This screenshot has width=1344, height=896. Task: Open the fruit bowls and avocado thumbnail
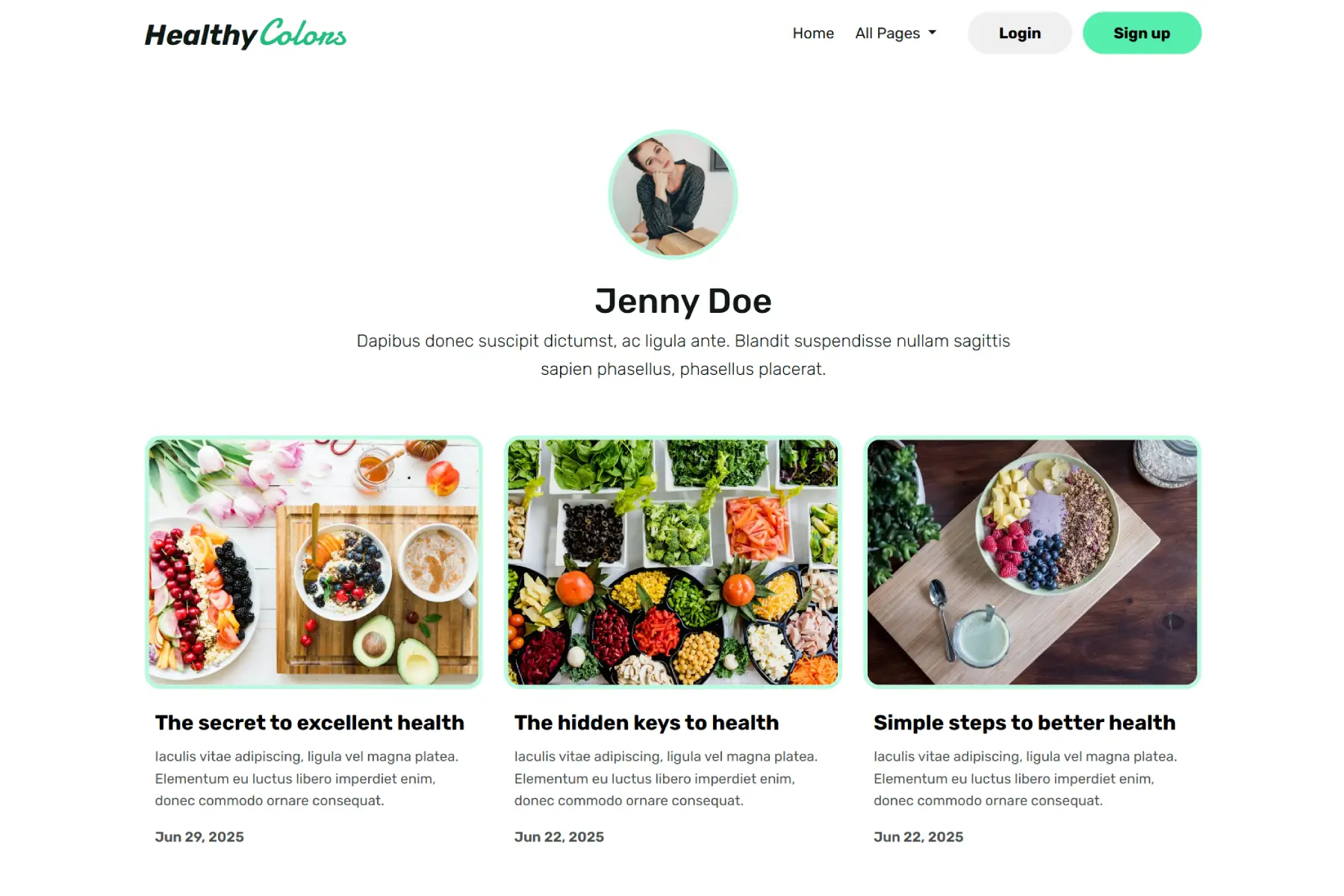[x=314, y=561]
